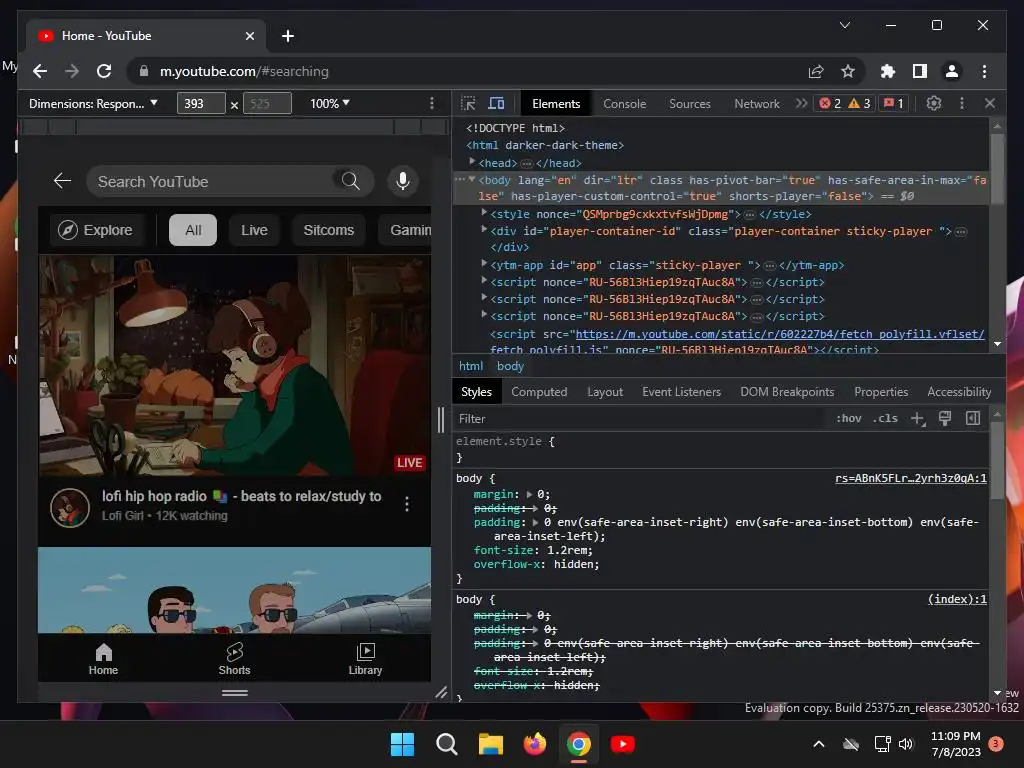Close the DevTools panel
This screenshot has height=768, width=1024.
click(989, 103)
